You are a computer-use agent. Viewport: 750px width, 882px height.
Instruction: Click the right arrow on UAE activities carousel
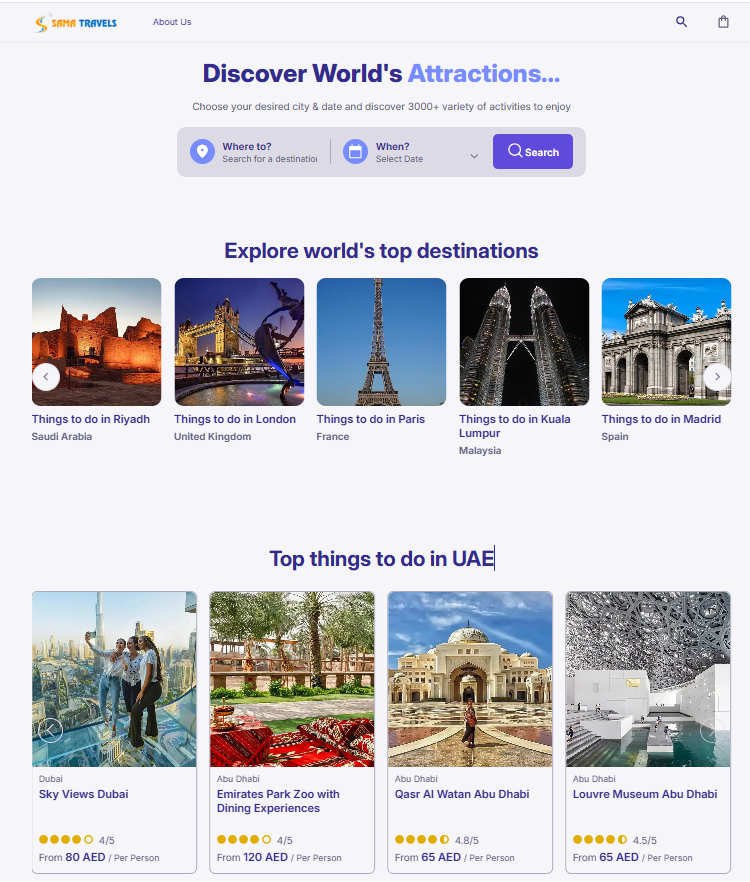pos(711,731)
